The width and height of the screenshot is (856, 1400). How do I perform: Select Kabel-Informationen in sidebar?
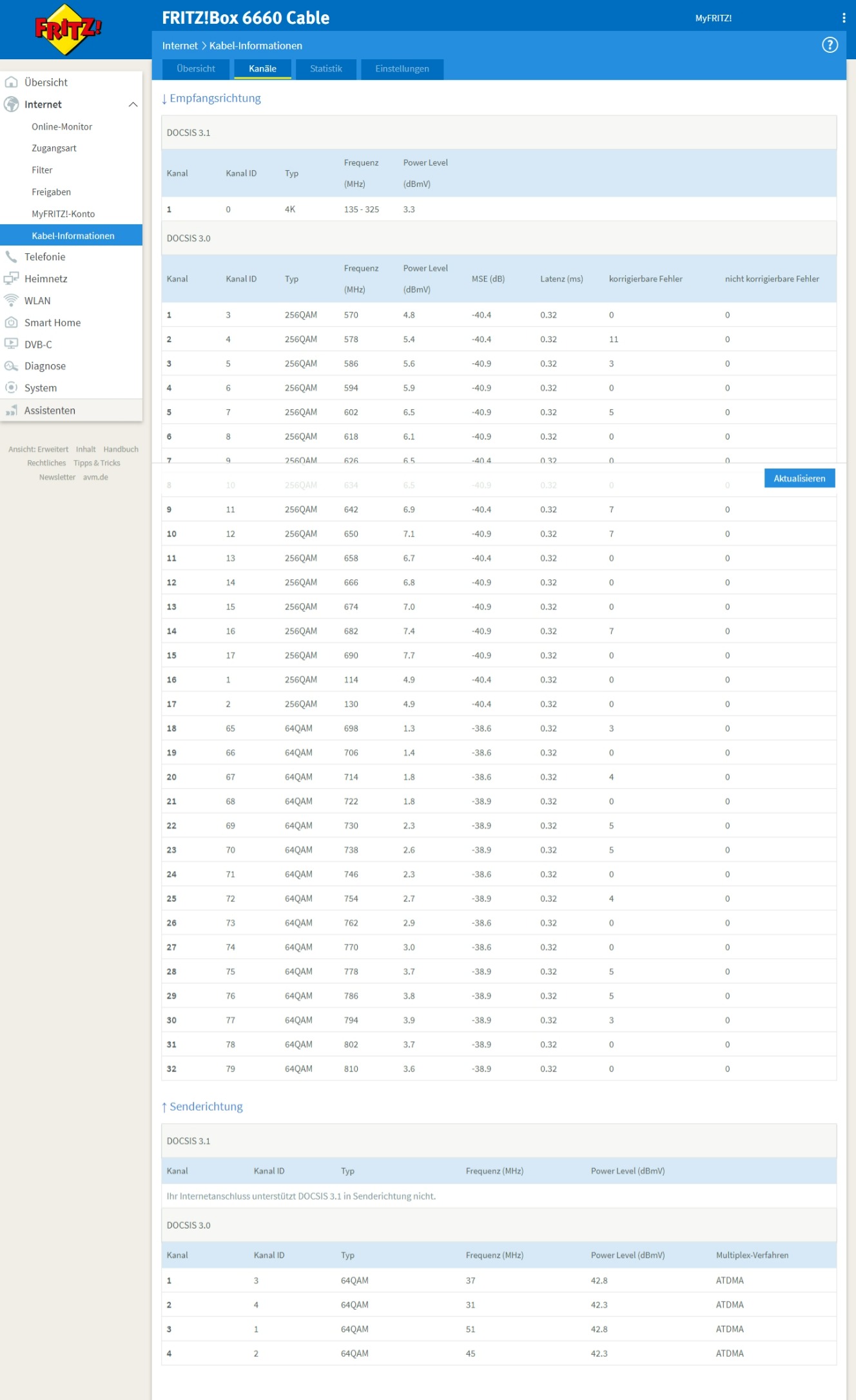(x=71, y=235)
